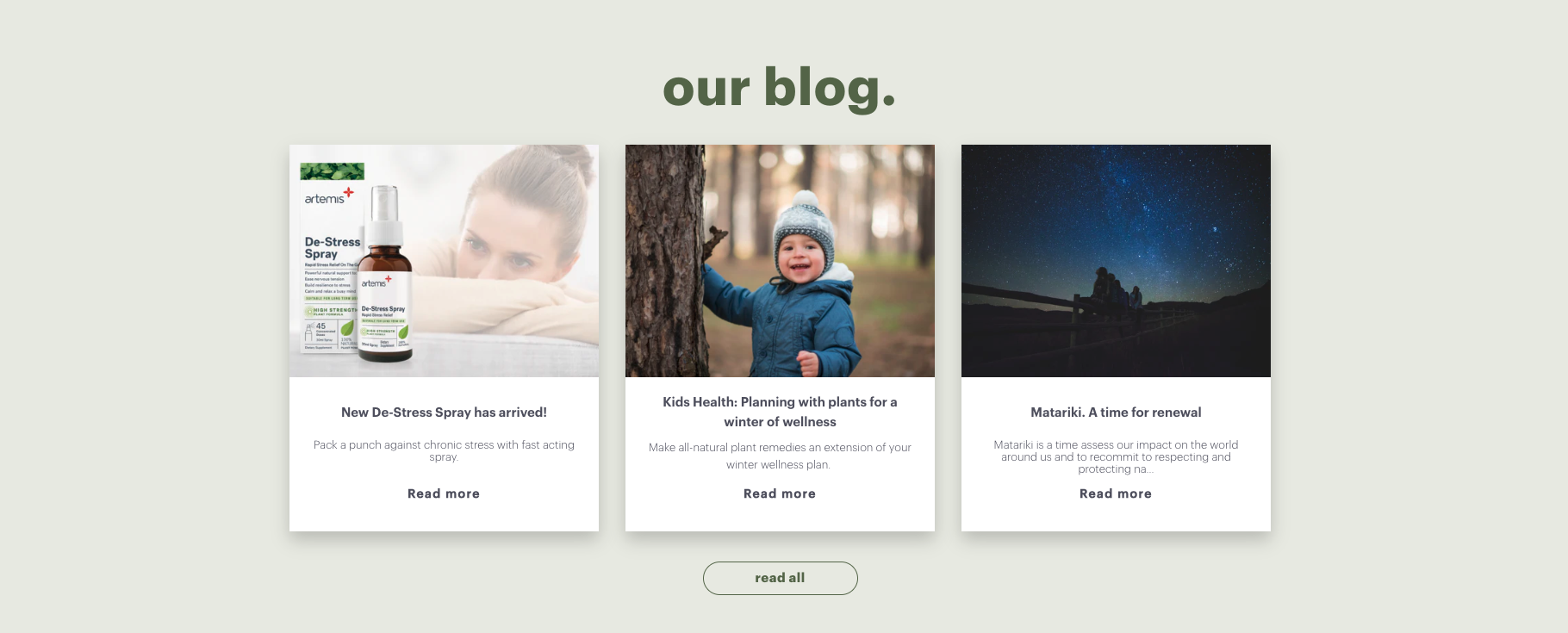Open the 'Kids Health: Planning with plants' title
This screenshot has width=1568, height=633.
pyautogui.click(x=780, y=412)
